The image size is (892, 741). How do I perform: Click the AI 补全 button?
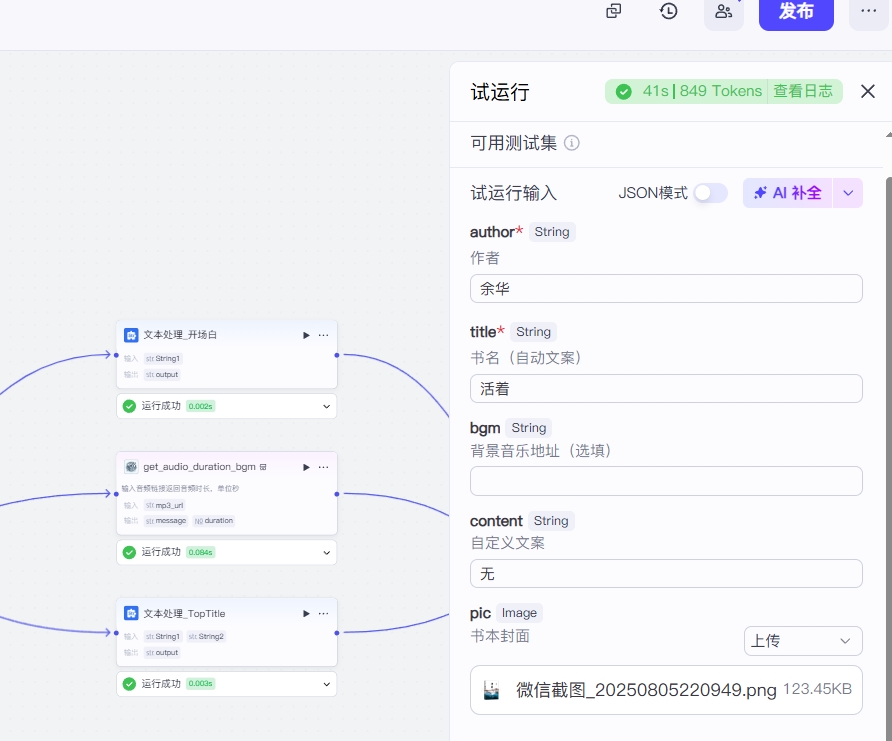[x=787, y=193]
